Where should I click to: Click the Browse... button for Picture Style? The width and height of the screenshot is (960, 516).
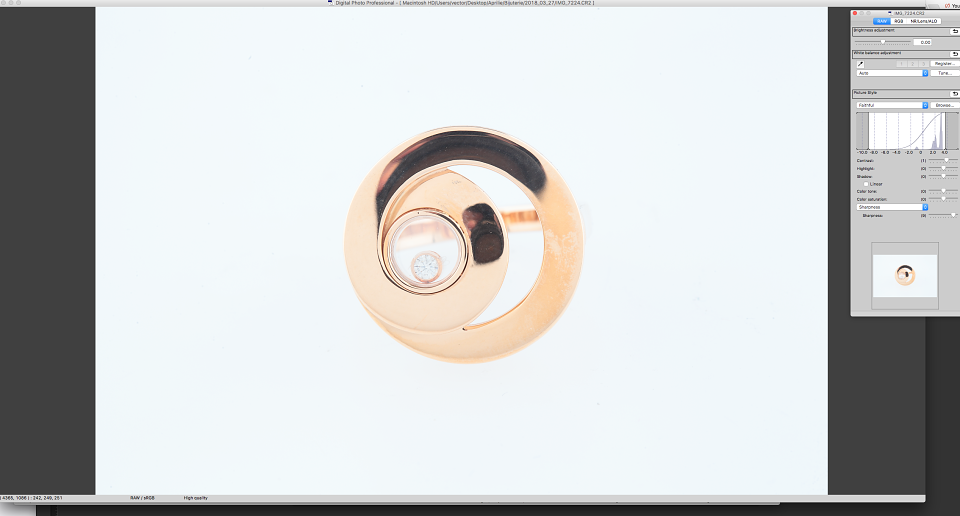click(945, 105)
